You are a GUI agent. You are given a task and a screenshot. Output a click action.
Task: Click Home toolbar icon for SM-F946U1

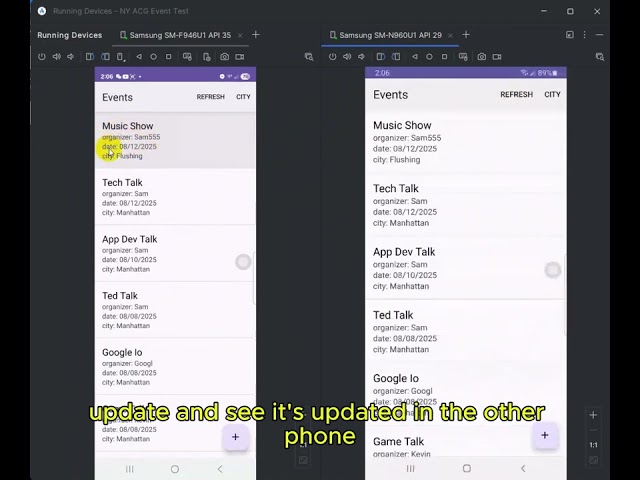pos(153,57)
